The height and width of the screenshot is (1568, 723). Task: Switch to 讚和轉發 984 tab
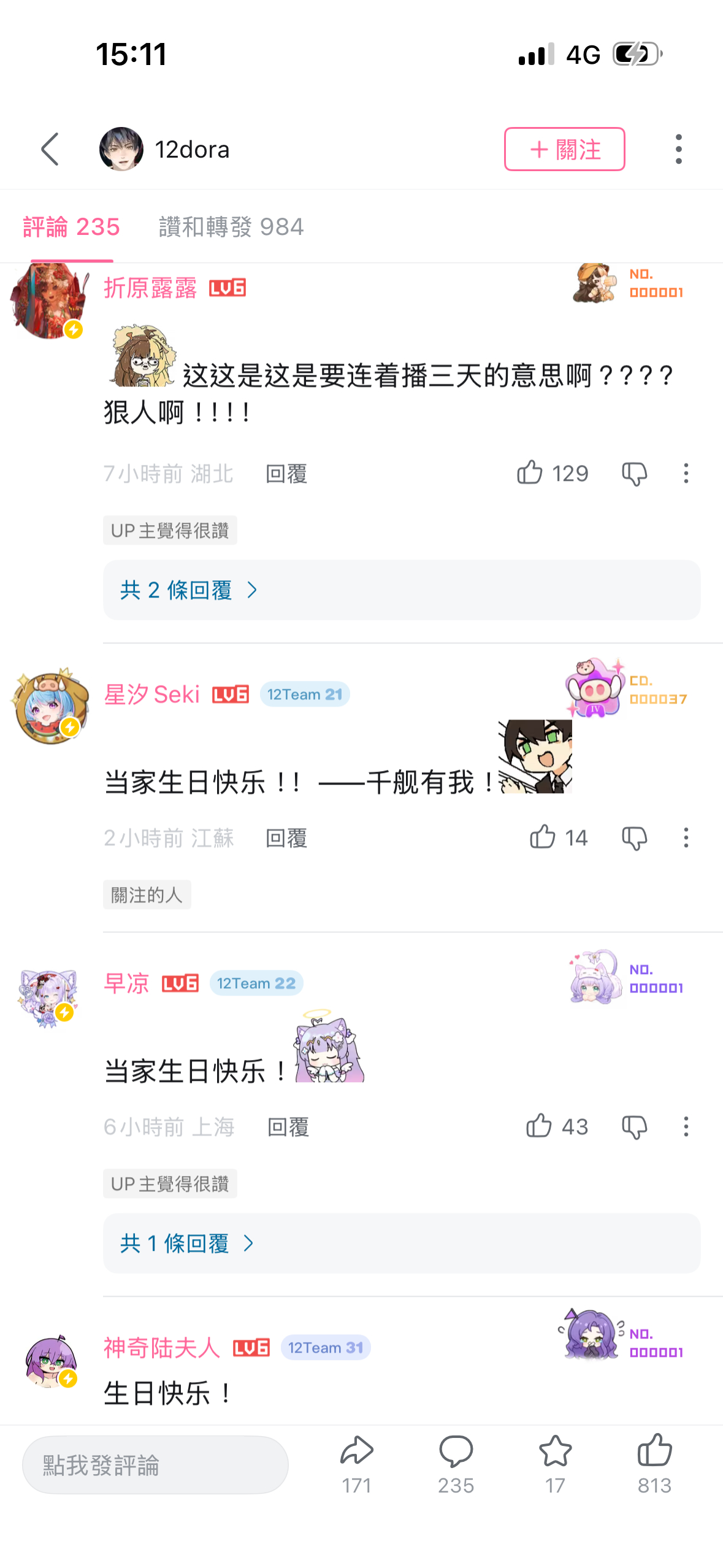tap(231, 227)
